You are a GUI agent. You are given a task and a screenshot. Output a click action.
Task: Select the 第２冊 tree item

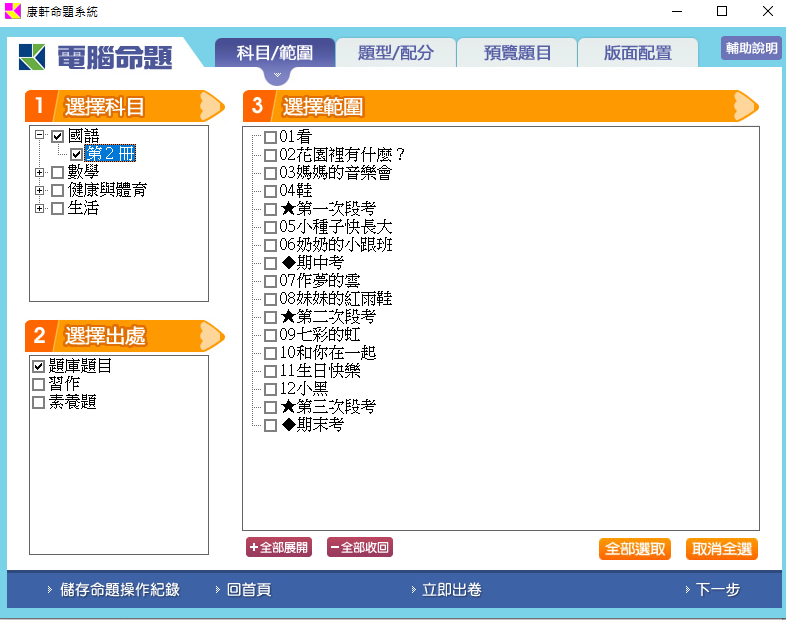pos(109,154)
